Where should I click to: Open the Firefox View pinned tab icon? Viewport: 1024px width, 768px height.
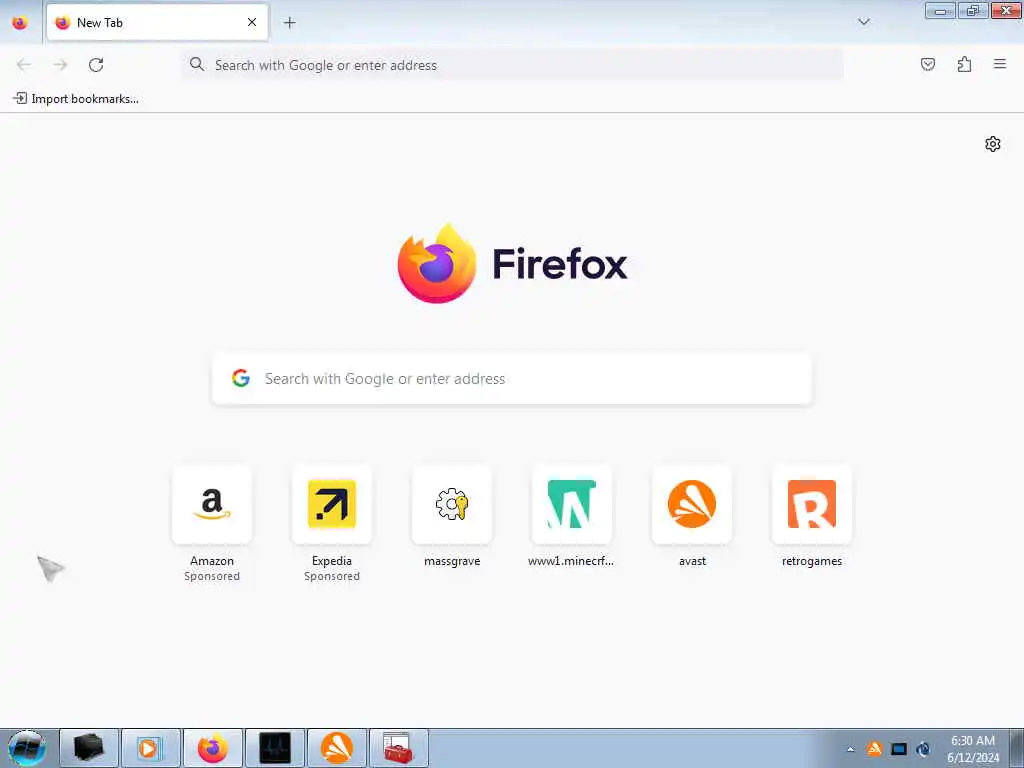[x=20, y=23]
